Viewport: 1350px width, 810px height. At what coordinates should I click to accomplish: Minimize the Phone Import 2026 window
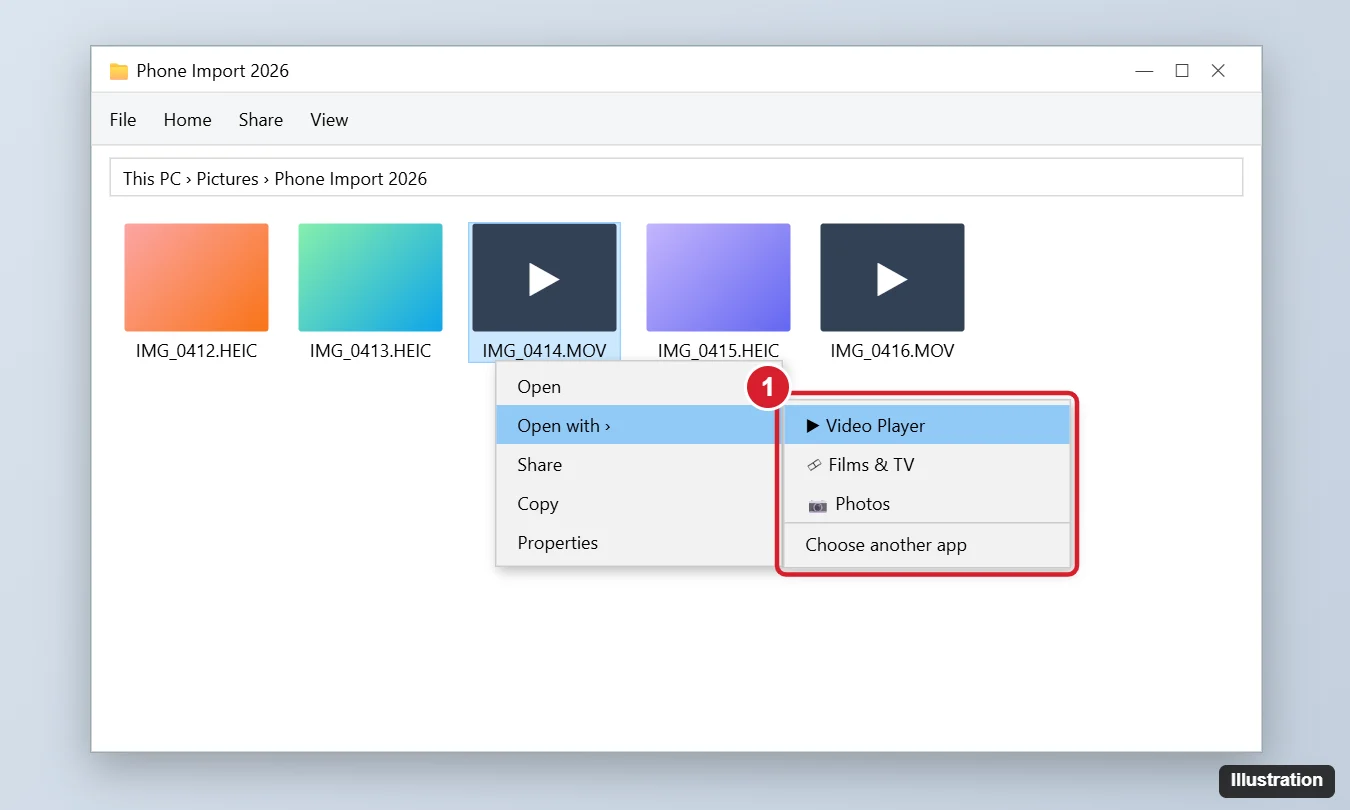(1145, 71)
